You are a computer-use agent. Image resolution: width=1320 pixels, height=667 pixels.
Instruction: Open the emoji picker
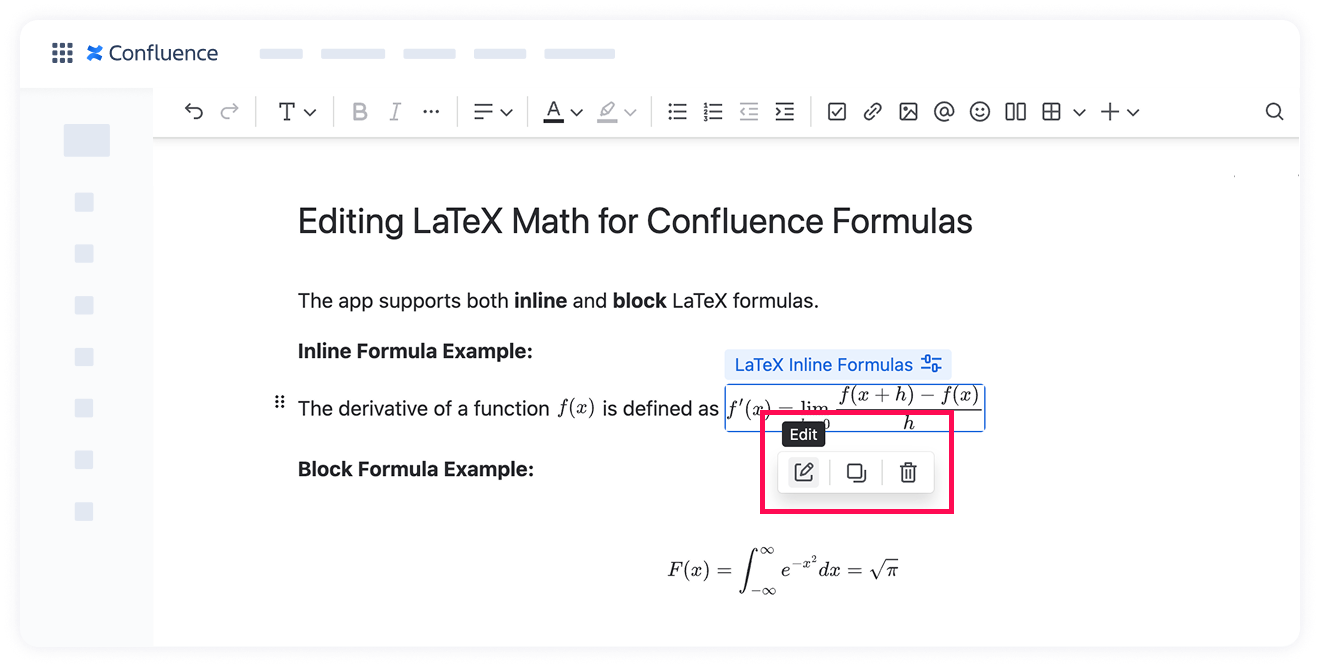(980, 112)
